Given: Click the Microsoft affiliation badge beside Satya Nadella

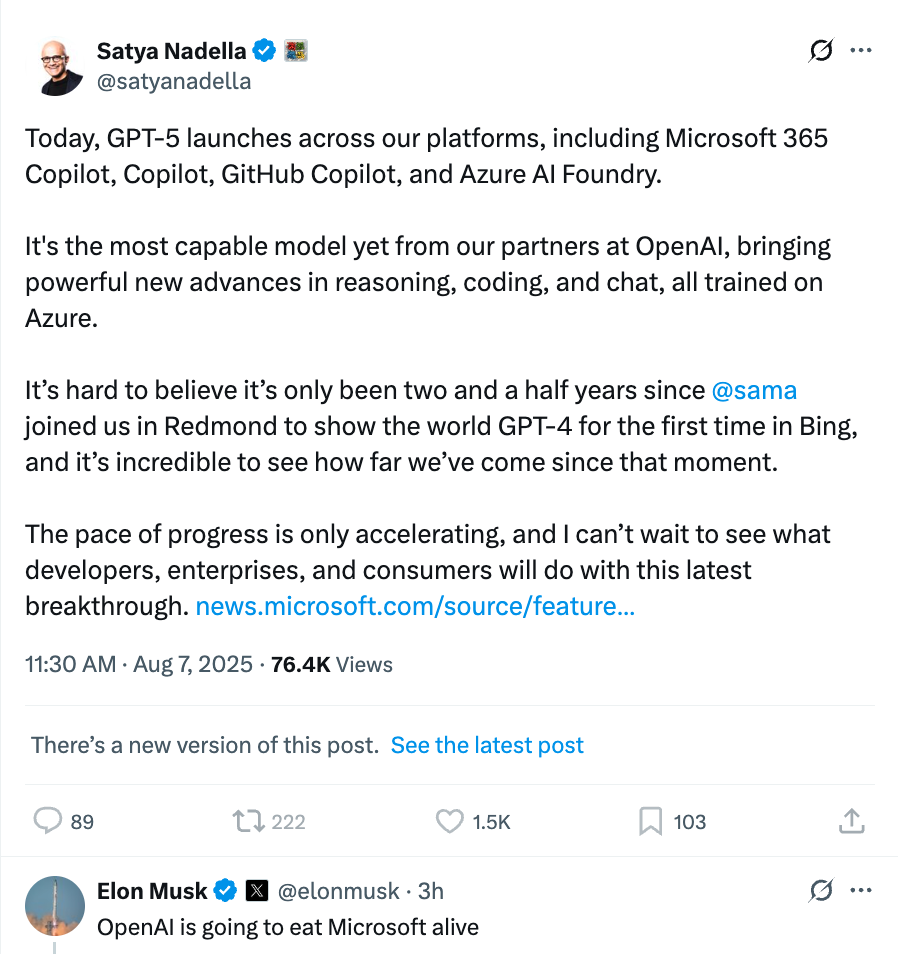Looking at the screenshot, I should (296, 50).
